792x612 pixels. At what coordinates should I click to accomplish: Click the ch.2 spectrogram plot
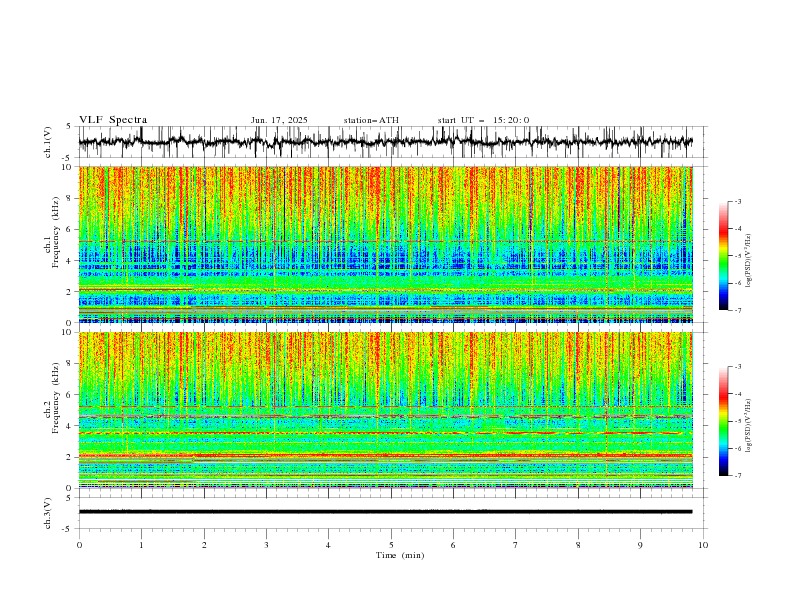point(385,410)
